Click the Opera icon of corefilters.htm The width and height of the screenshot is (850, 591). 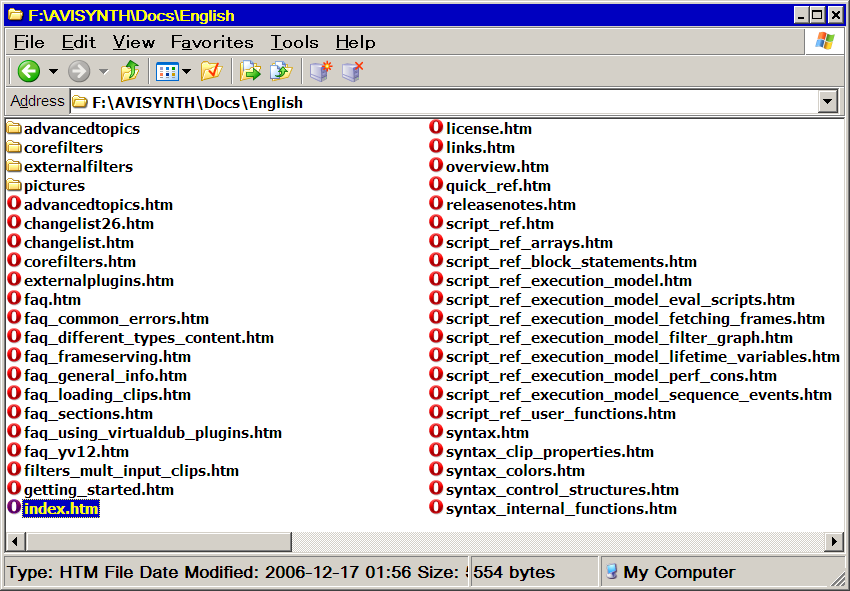pyautogui.click(x=14, y=261)
